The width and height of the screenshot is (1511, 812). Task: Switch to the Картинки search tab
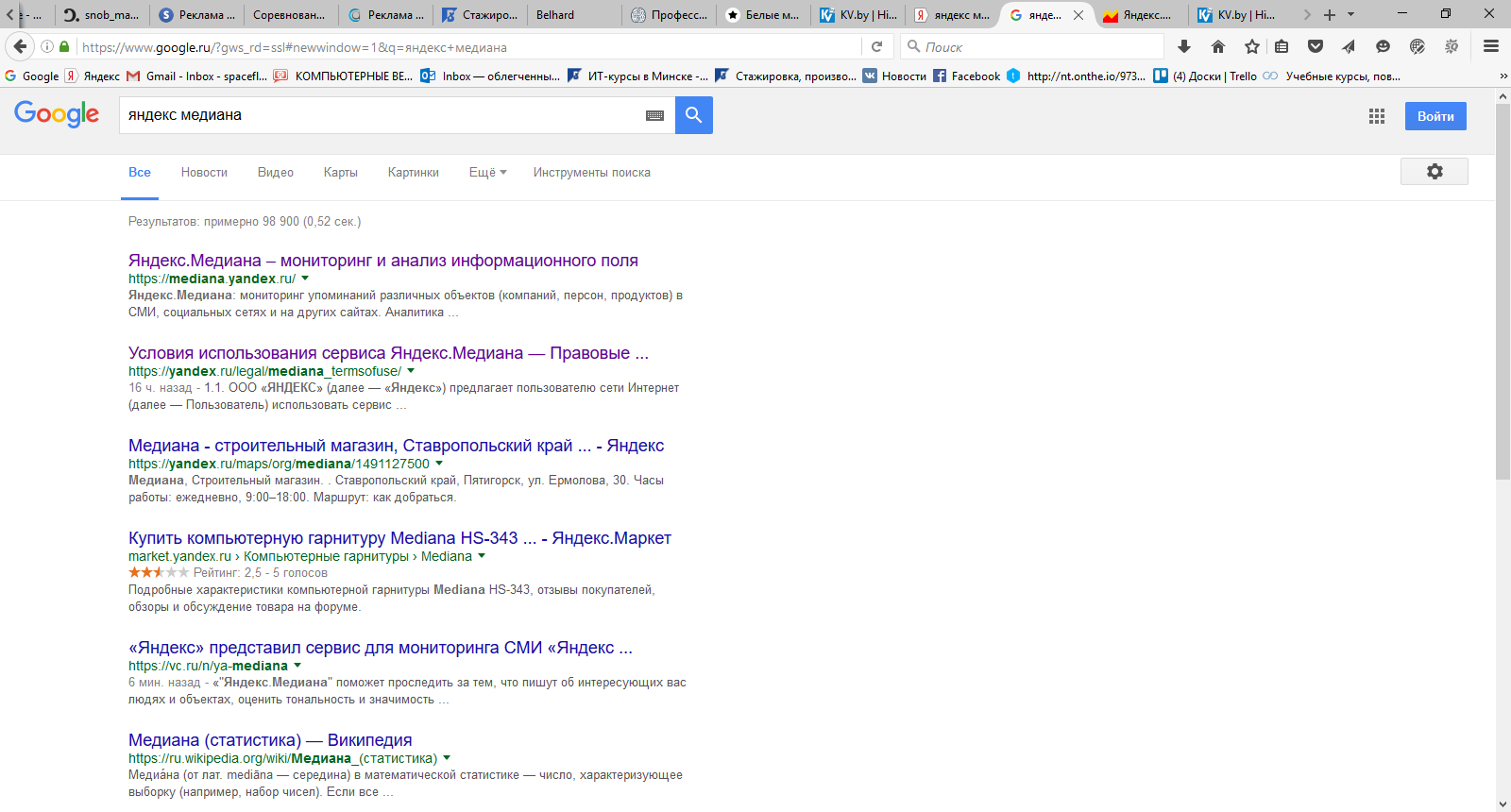tap(414, 173)
